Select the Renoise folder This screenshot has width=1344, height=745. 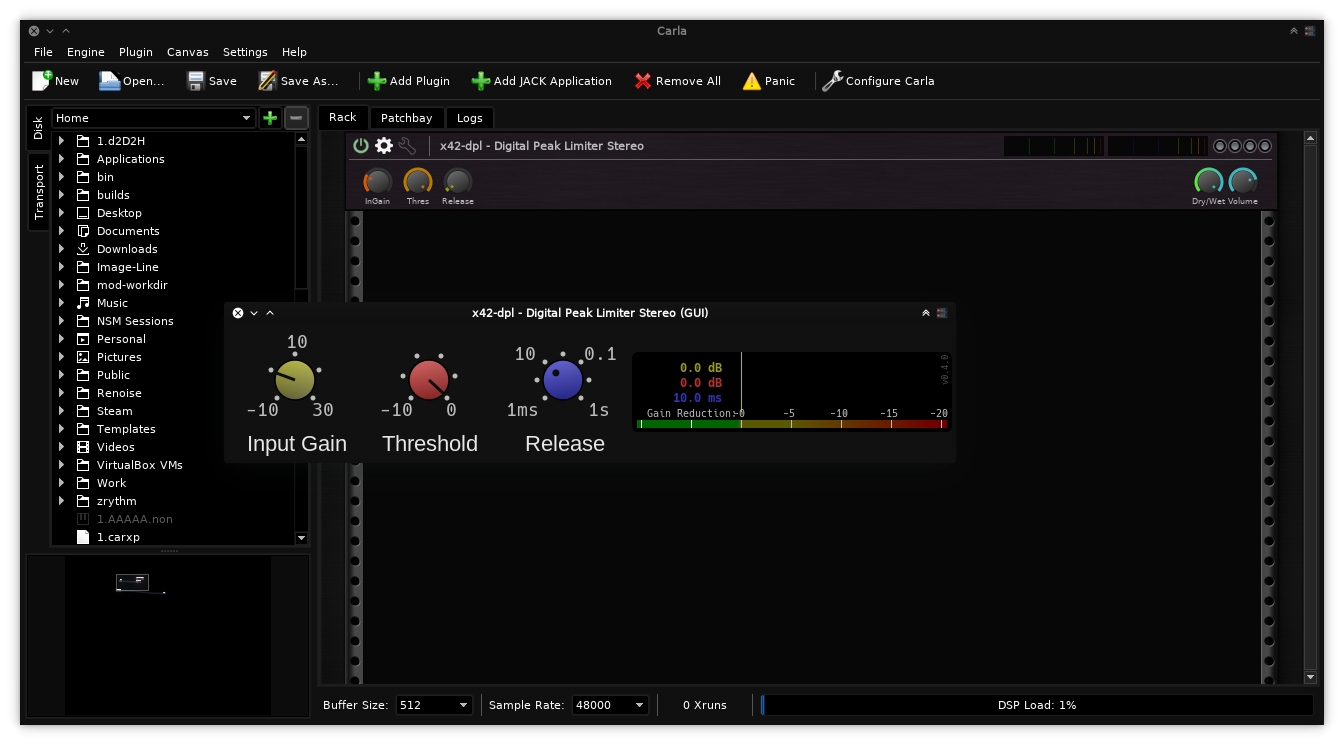pos(119,393)
